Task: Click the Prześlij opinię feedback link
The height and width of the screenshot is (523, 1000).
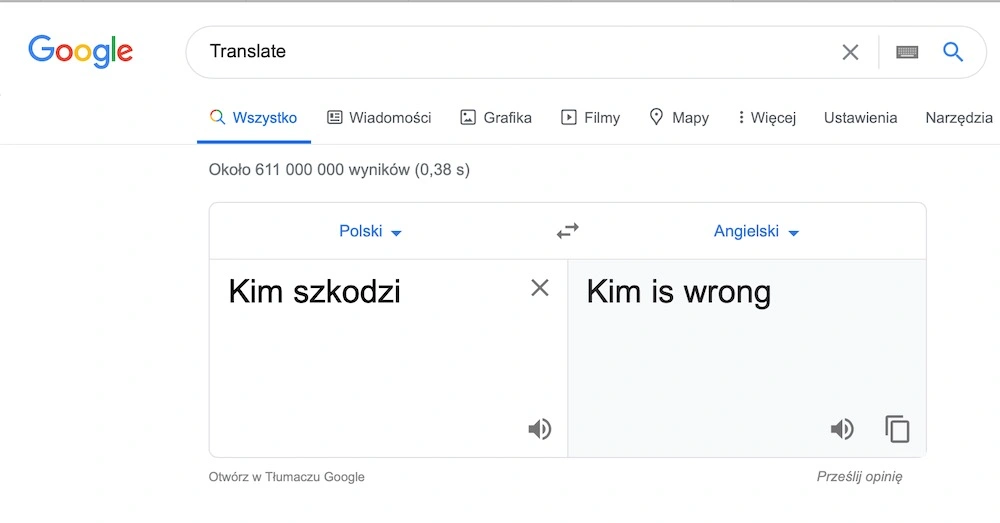Action: (859, 476)
